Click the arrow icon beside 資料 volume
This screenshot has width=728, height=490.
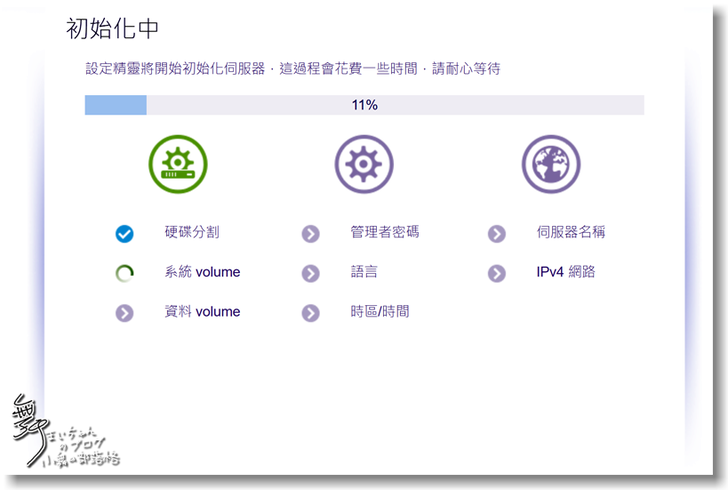pyautogui.click(x=124, y=313)
